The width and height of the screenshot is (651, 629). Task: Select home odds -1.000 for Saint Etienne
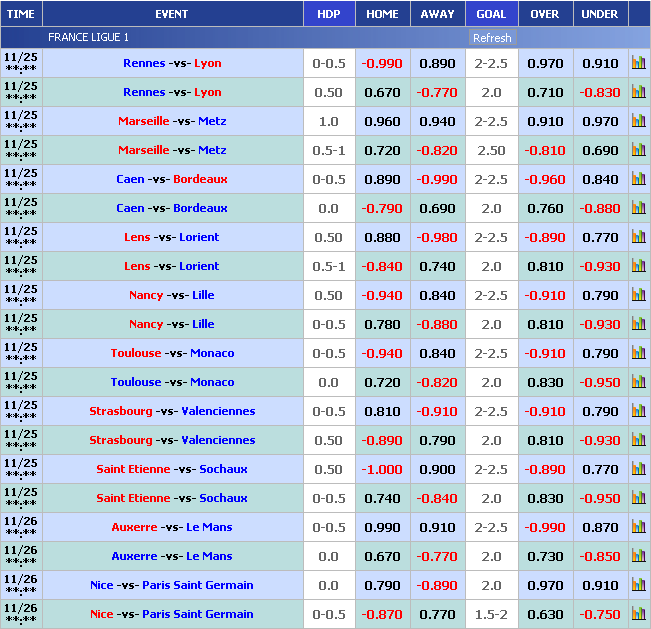click(382, 469)
